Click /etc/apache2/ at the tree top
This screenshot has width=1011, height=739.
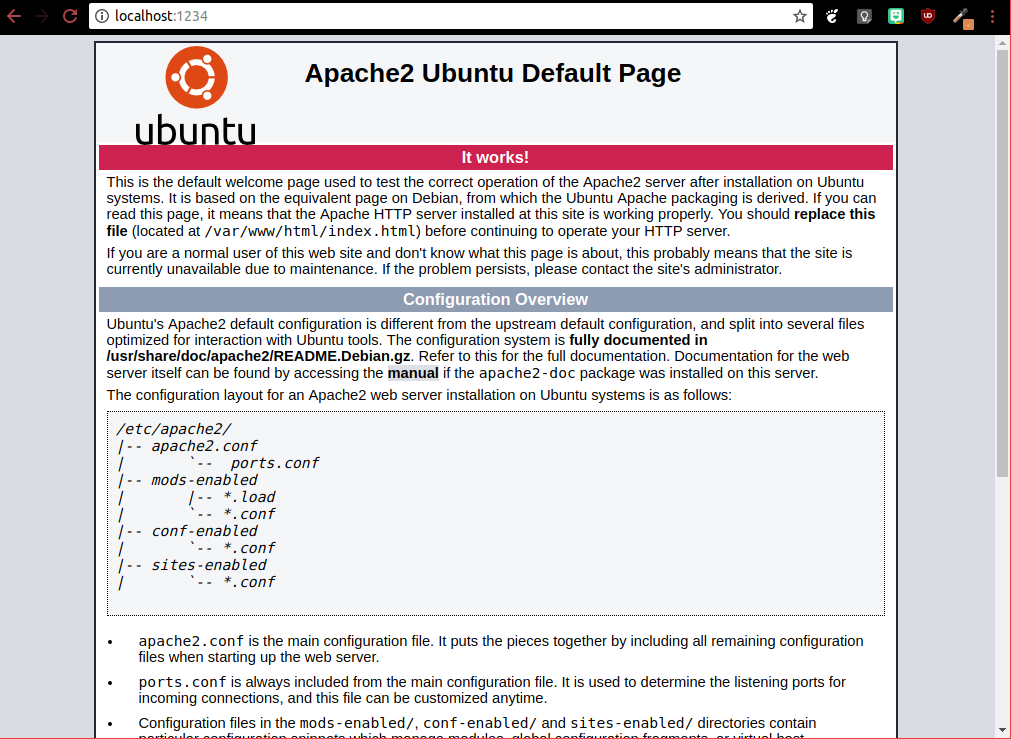[173, 429]
